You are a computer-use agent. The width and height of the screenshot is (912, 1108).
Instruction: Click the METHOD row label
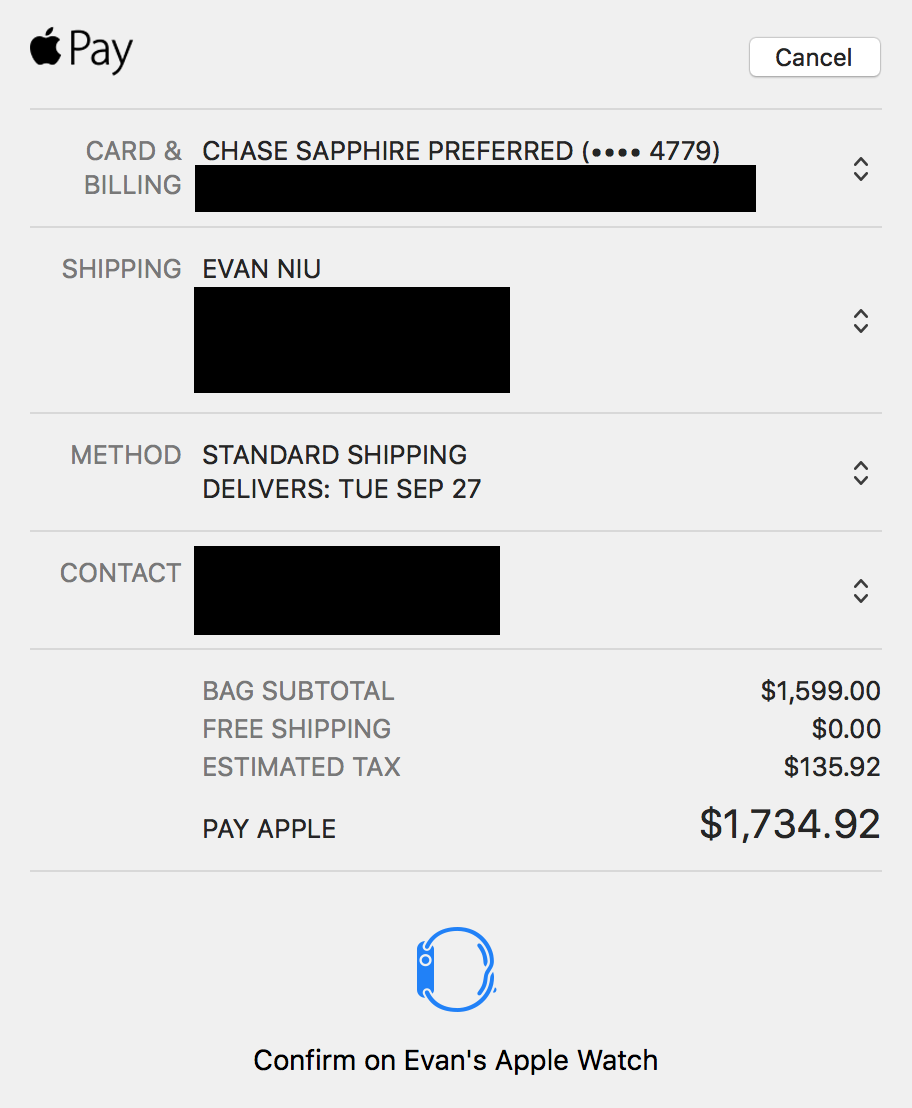126,455
